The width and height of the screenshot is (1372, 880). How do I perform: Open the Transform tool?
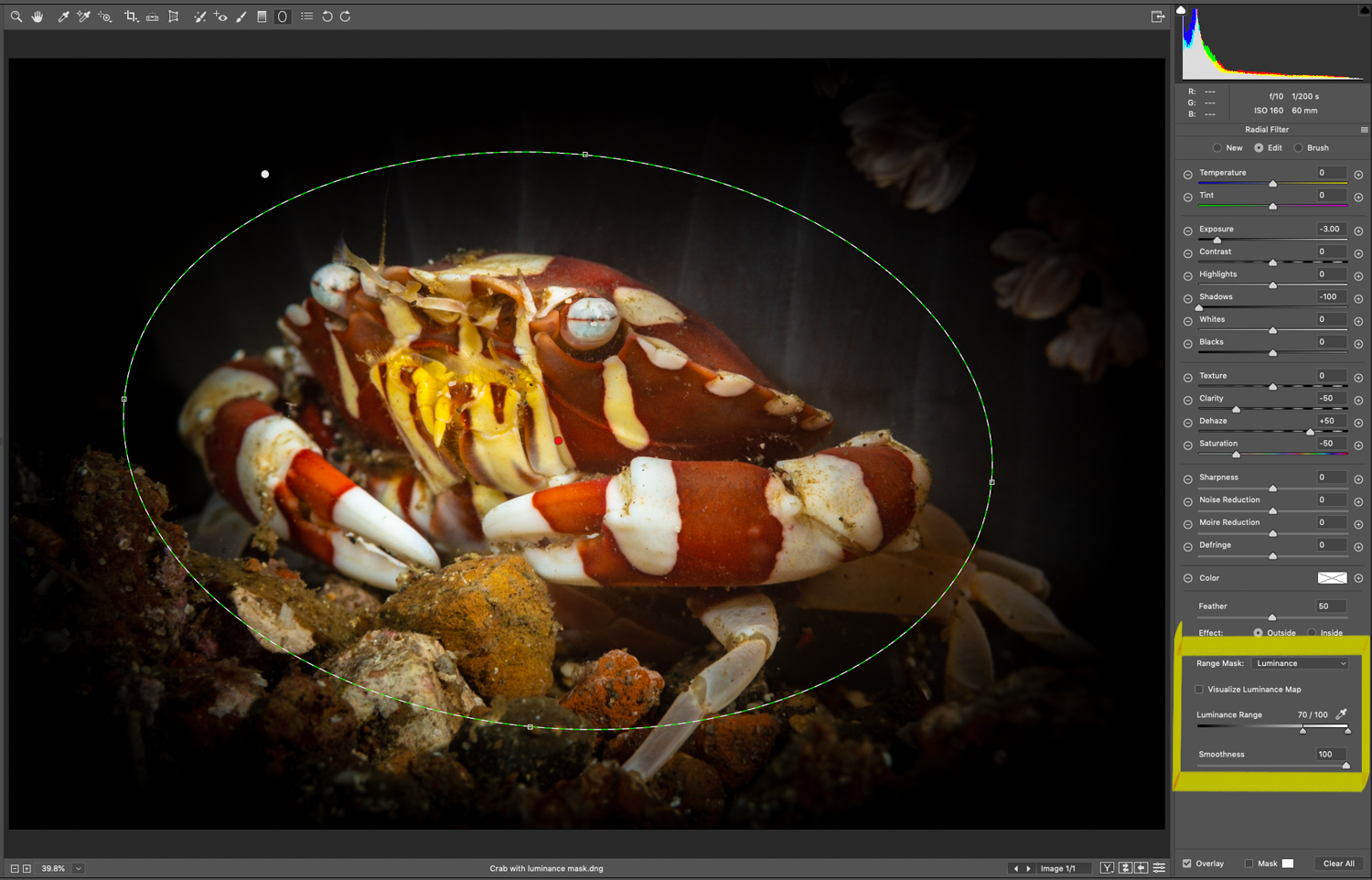[x=174, y=16]
